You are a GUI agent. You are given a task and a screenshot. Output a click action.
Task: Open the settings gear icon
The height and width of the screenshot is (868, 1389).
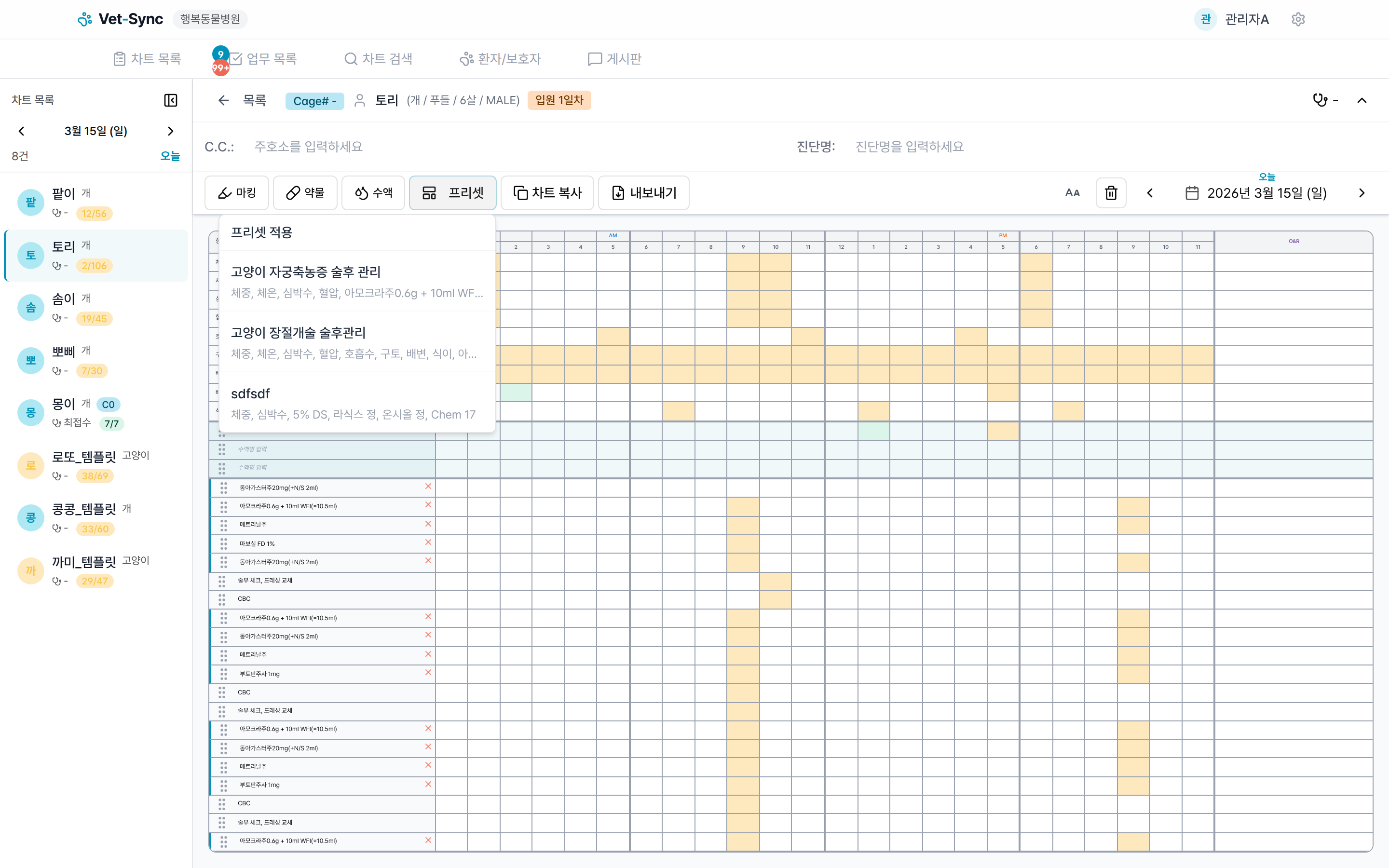tap(1298, 19)
